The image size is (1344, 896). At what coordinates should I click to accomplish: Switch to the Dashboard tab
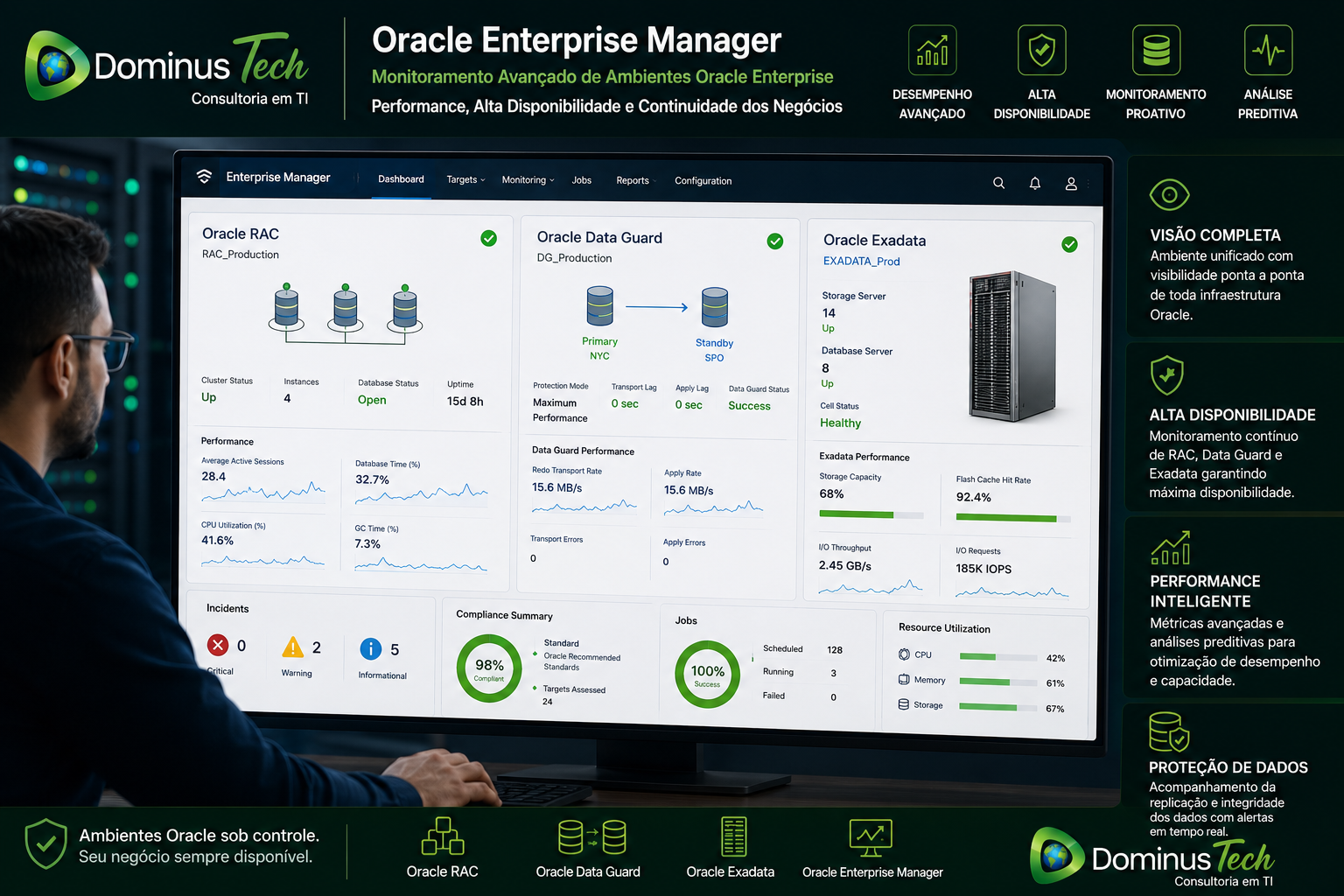pyautogui.click(x=401, y=179)
